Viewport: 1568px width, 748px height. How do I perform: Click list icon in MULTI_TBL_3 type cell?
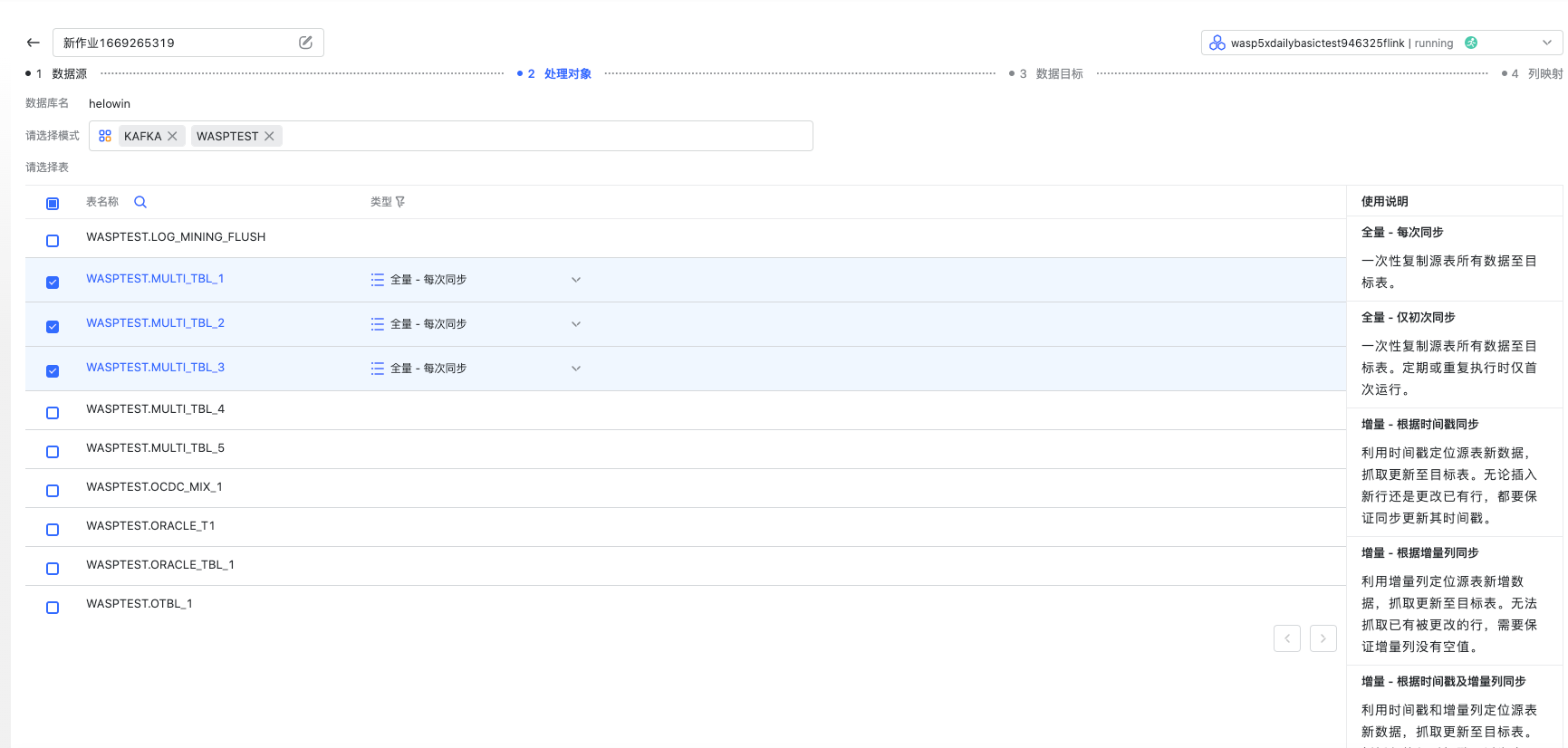point(378,369)
